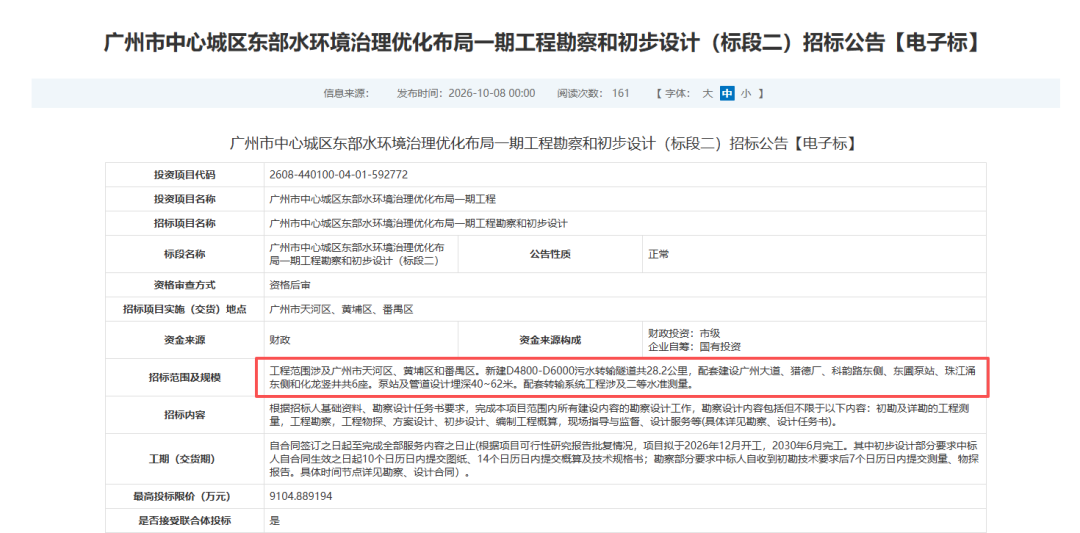This screenshot has height=533, width=1080.
Task: Click the 公告性质 label cell
Action: (550, 254)
